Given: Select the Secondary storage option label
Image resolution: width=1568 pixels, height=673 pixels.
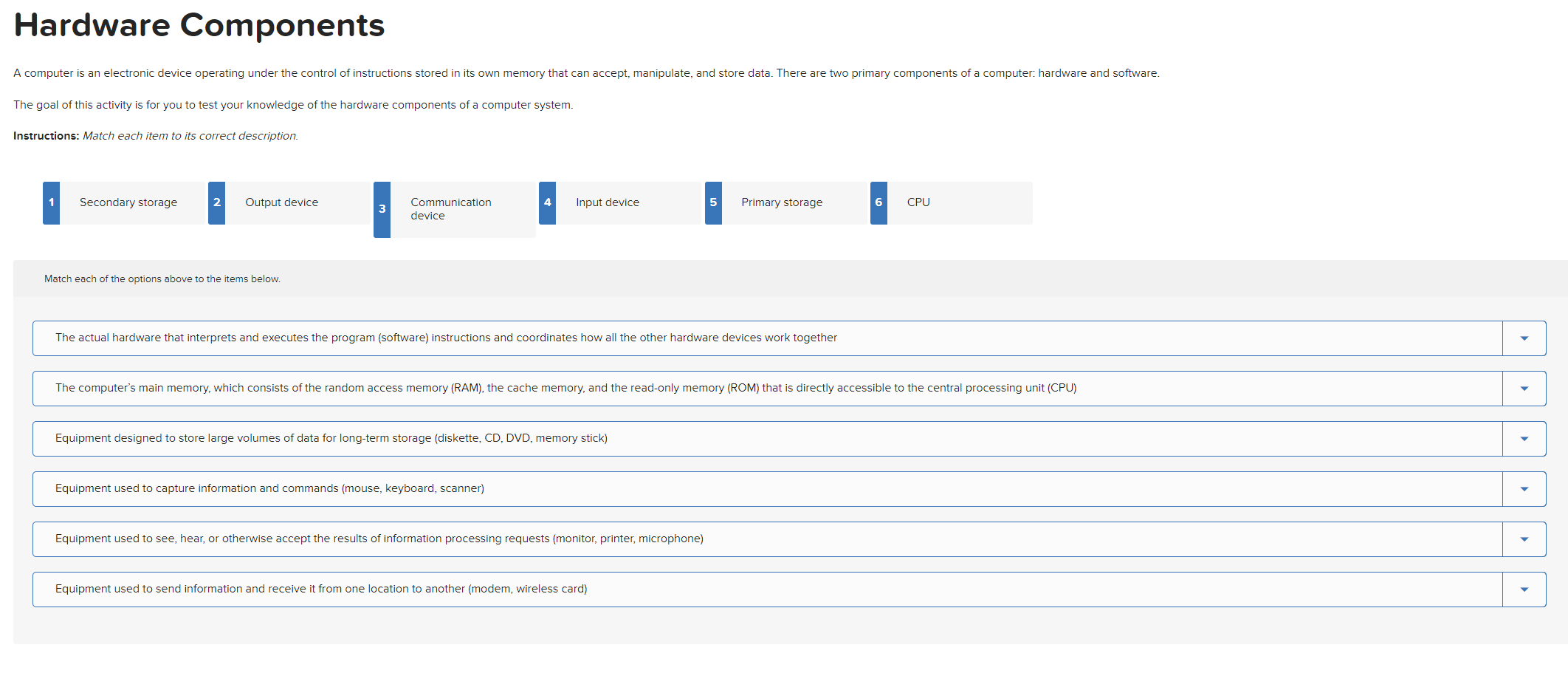Looking at the screenshot, I should (x=128, y=202).
